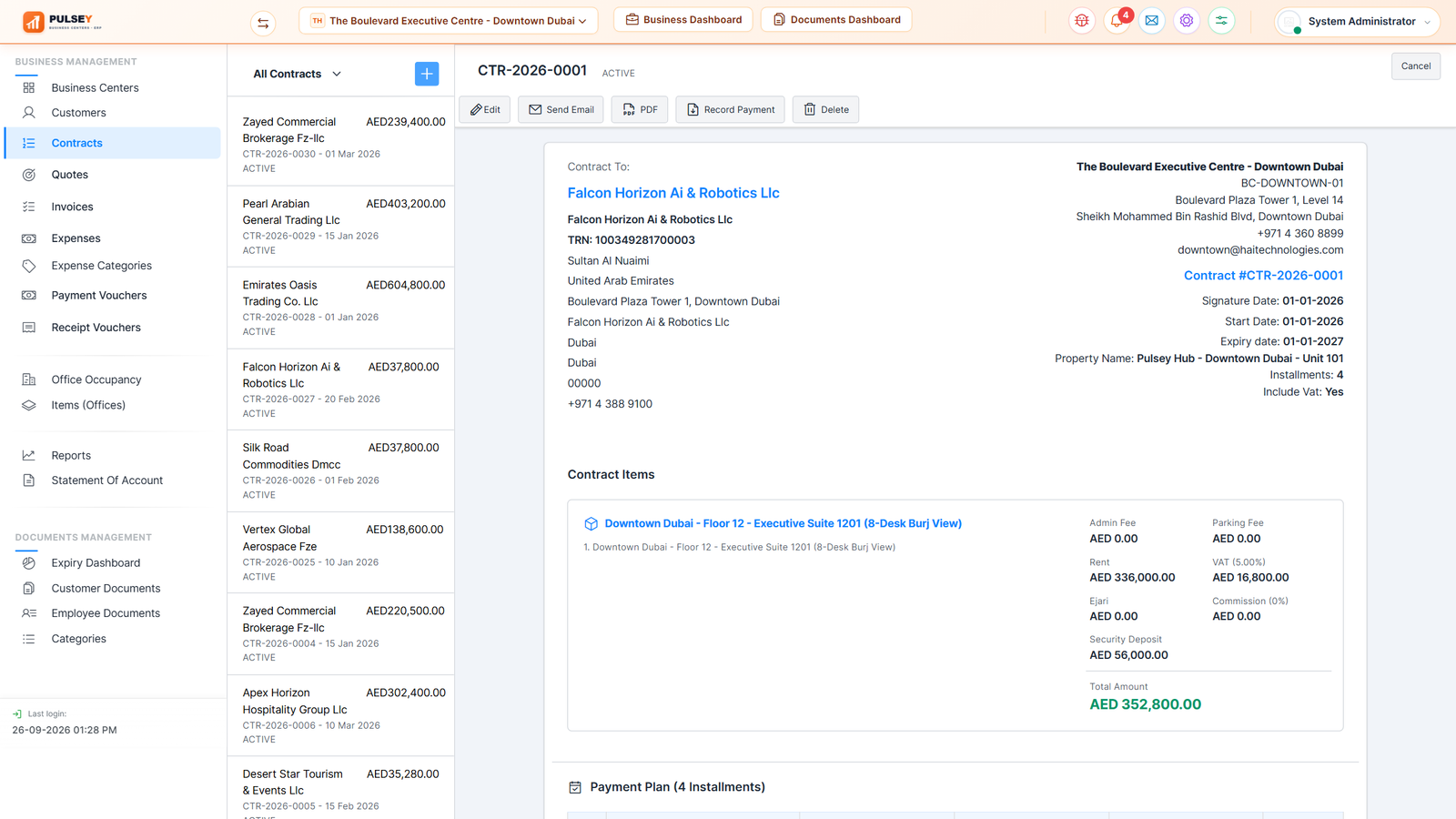Open the purple settings gear icon

pos(1187,20)
